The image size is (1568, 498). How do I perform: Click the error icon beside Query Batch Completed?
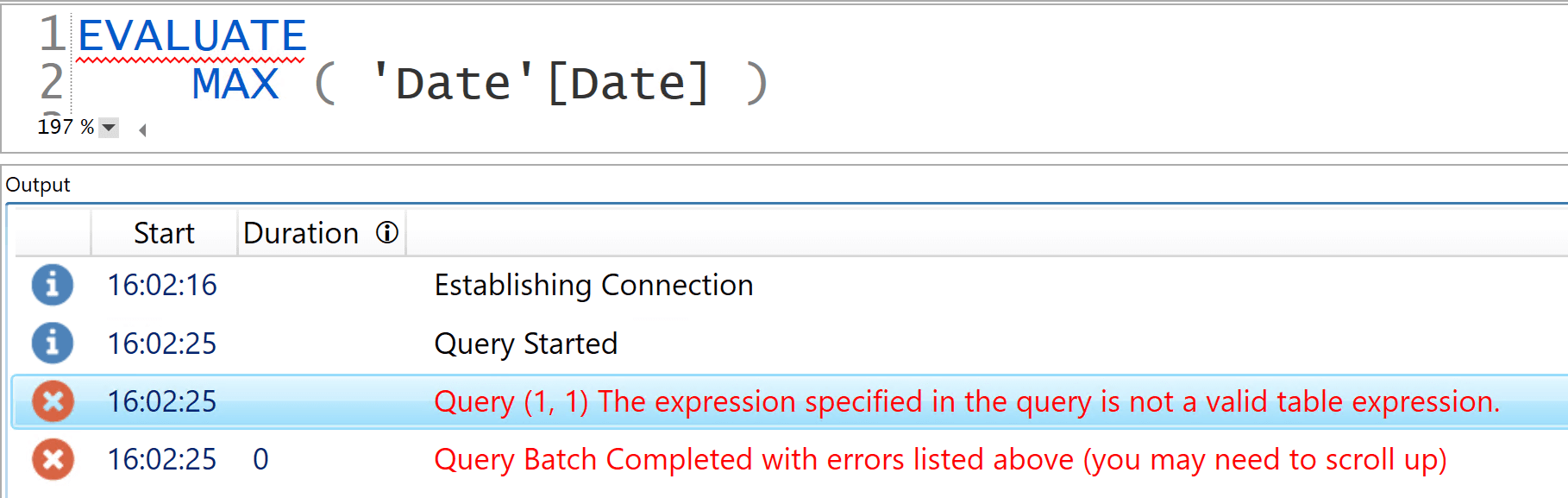click(x=53, y=459)
